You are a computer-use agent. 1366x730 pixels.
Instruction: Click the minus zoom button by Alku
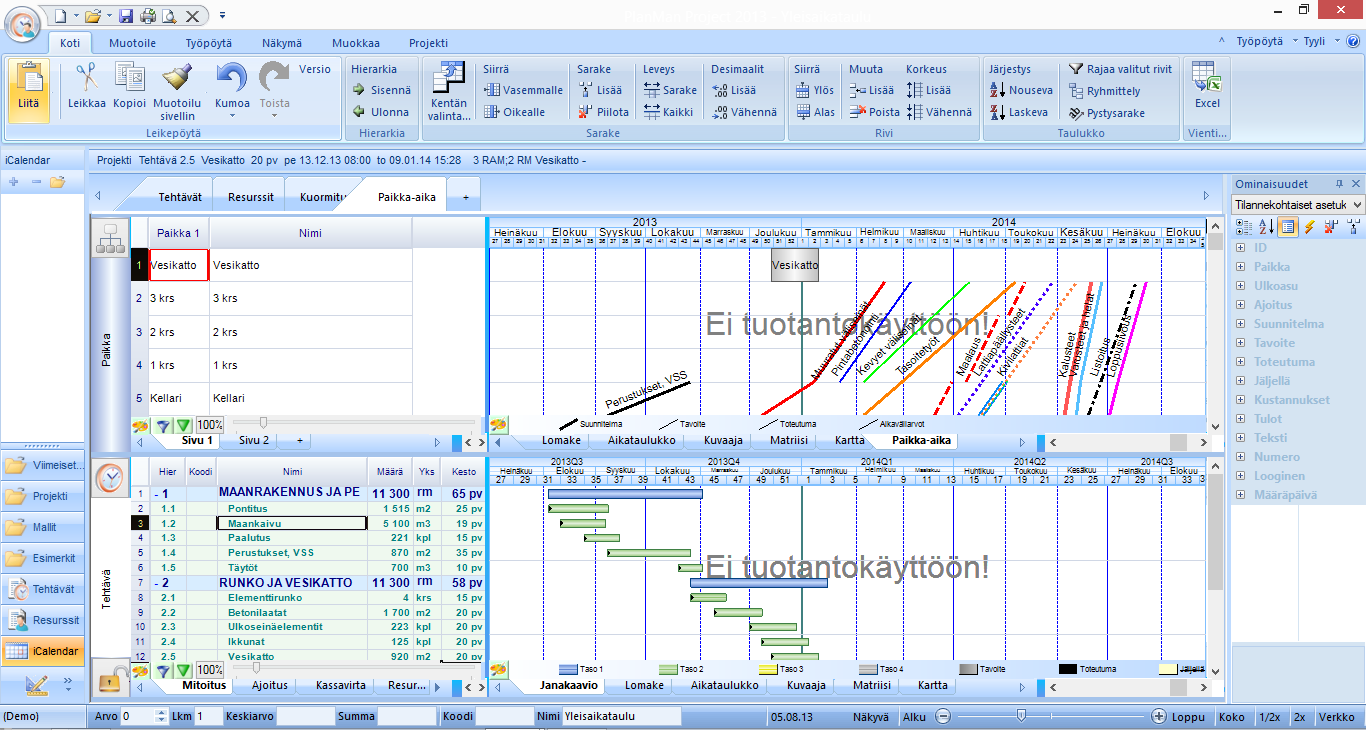[x=942, y=716]
